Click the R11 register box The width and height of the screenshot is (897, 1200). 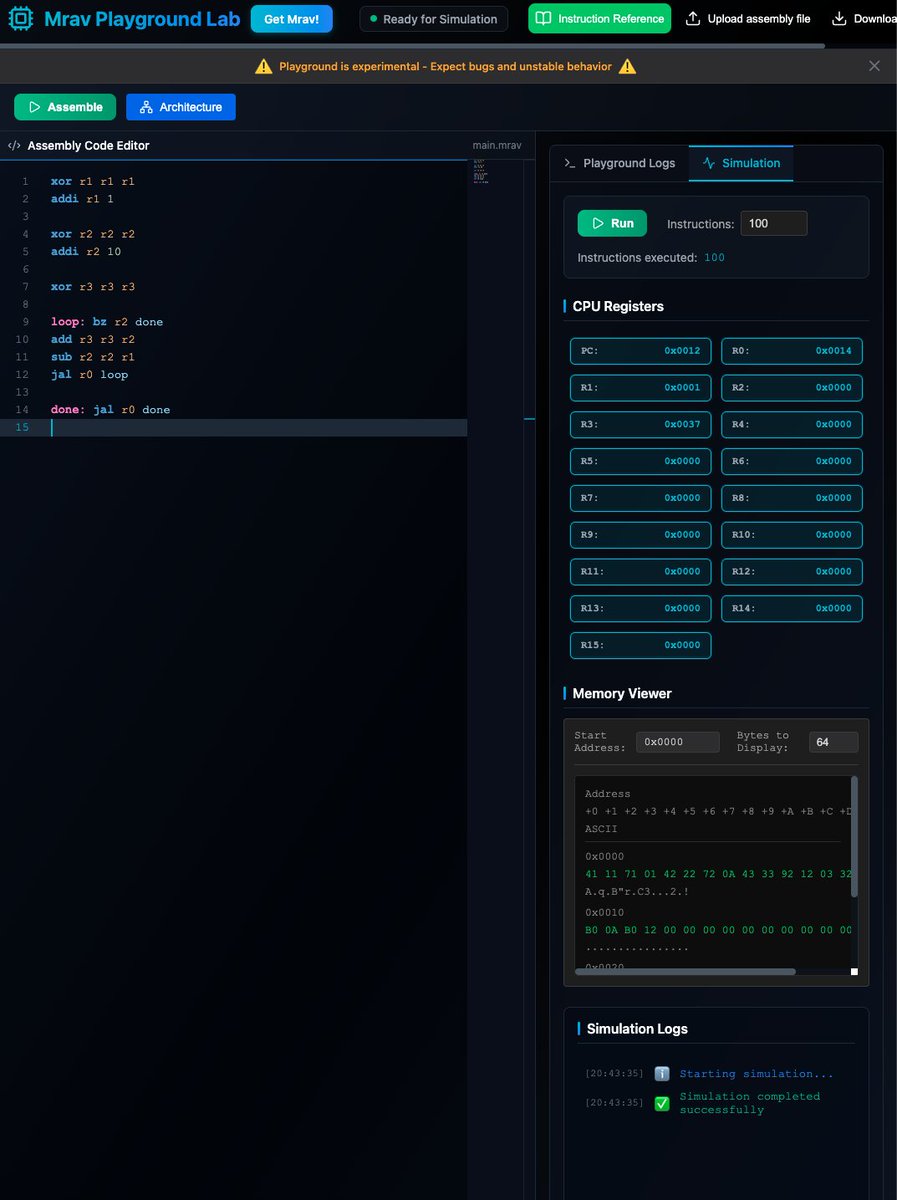pyautogui.click(x=641, y=572)
